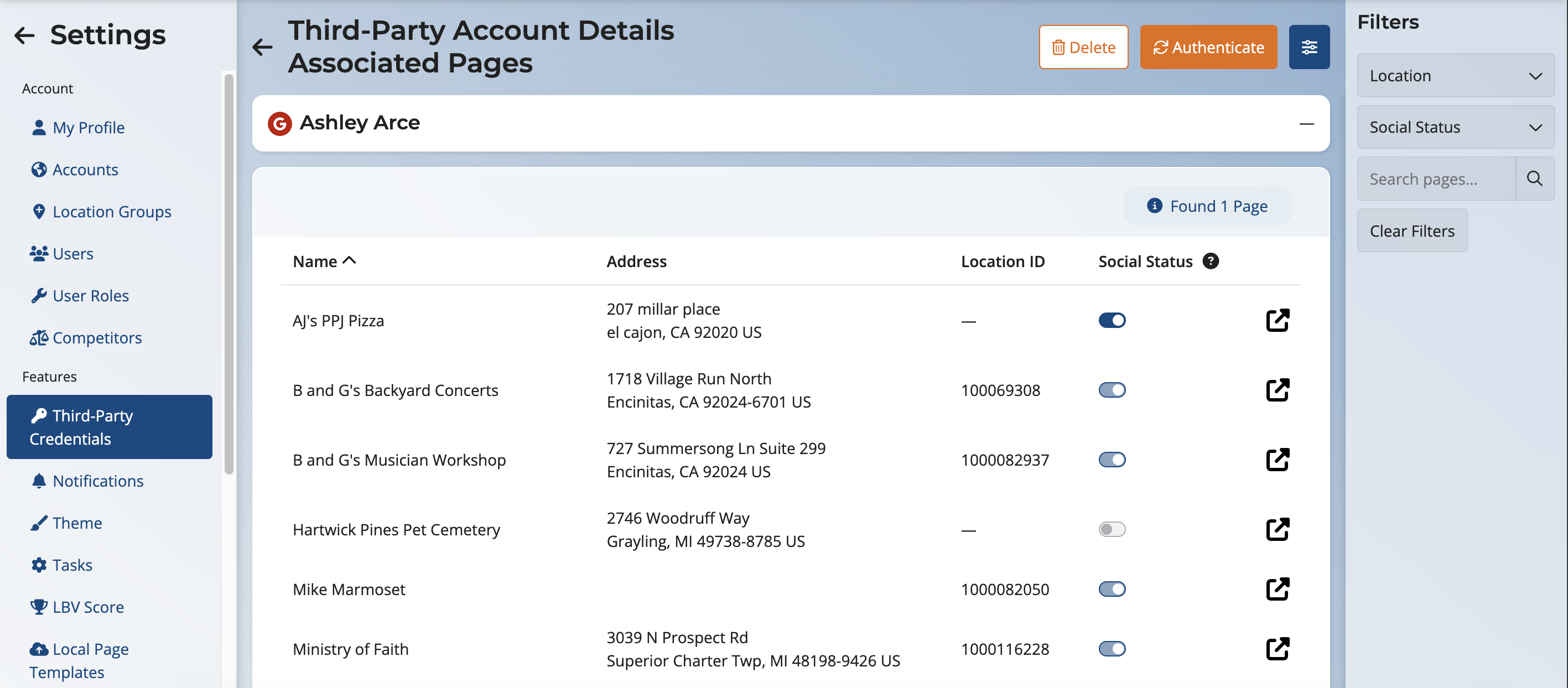The height and width of the screenshot is (688, 1568).
Task: Click the search magnifier icon in Filters
Action: pos(1534,179)
